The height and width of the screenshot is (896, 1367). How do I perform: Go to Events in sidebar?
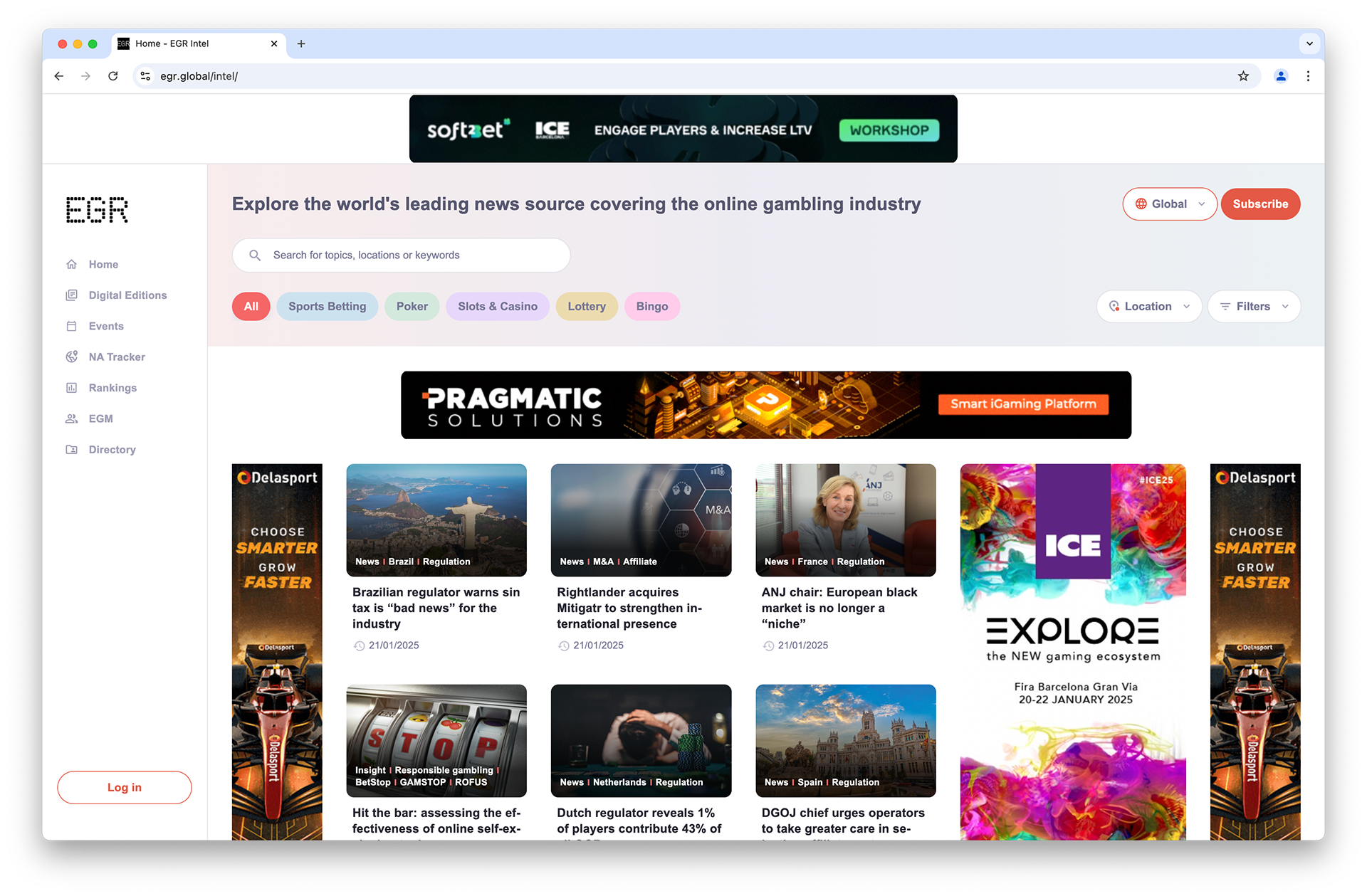click(106, 326)
